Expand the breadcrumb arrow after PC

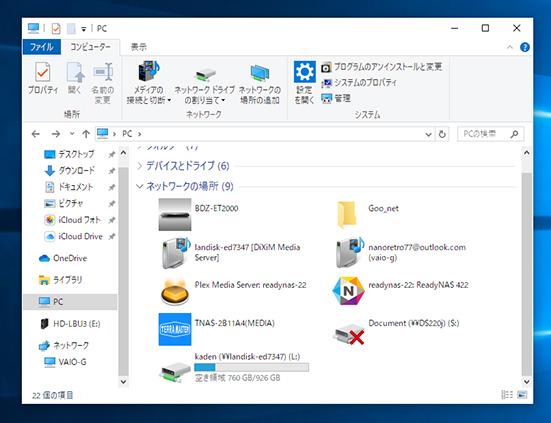click(x=140, y=134)
